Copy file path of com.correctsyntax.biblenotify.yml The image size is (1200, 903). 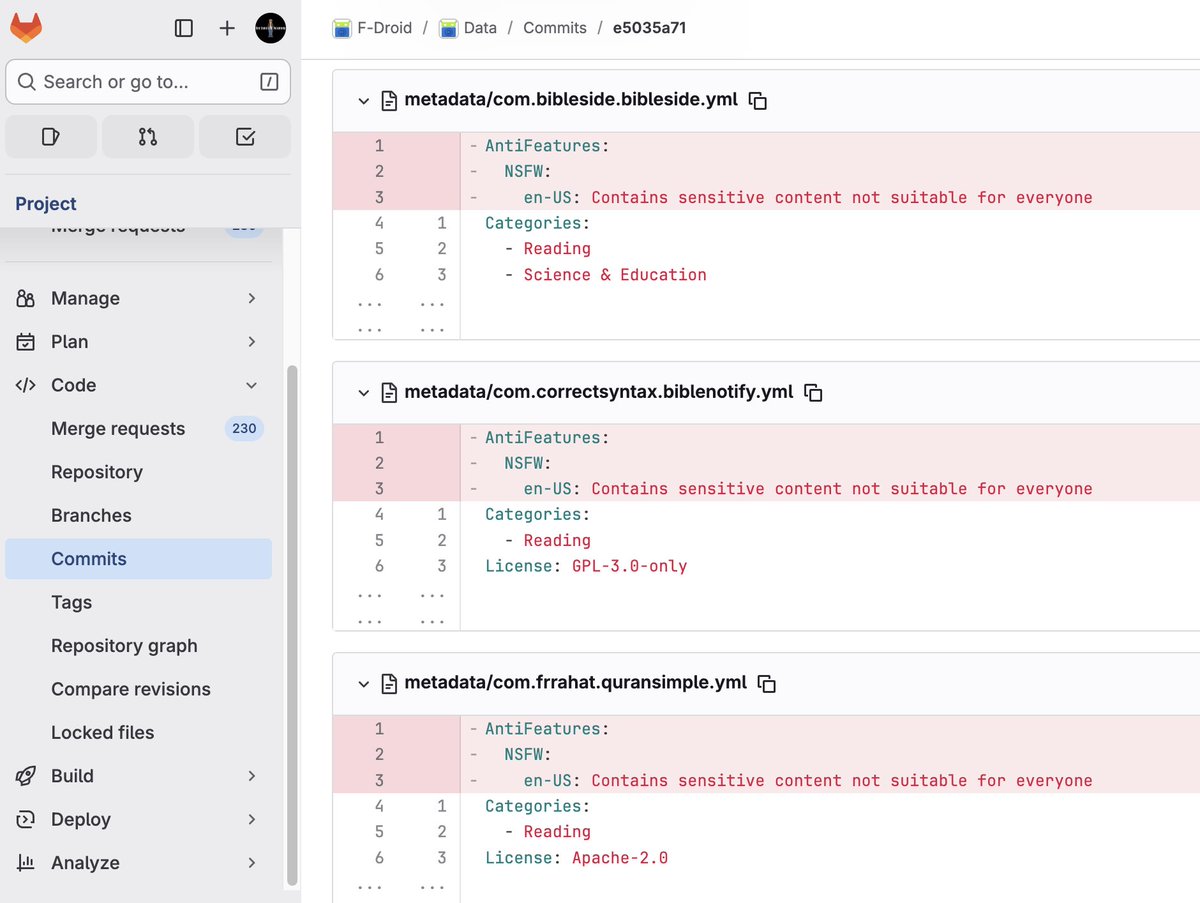(814, 392)
